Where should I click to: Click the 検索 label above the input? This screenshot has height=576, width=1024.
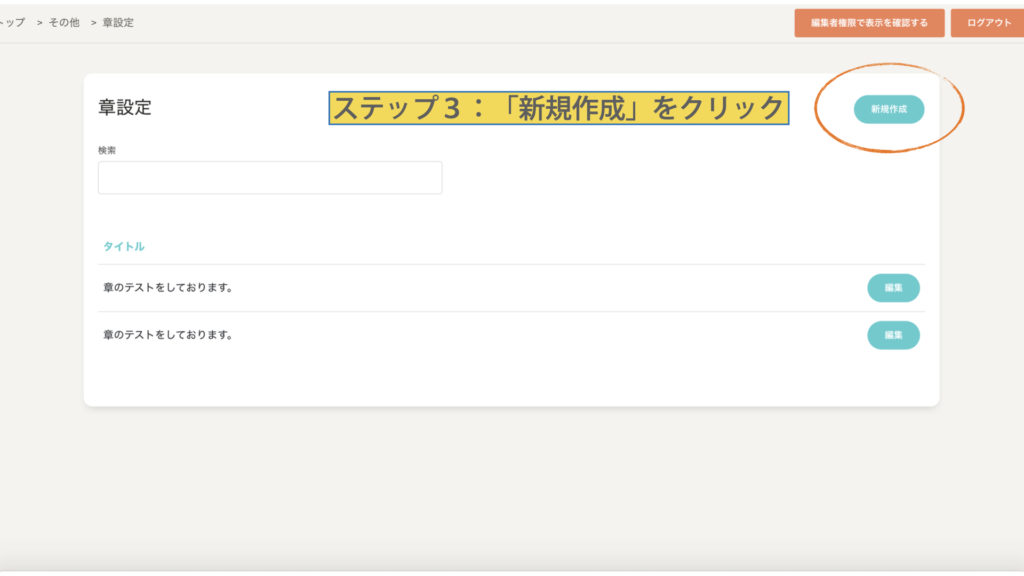click(x=108, y=150)
